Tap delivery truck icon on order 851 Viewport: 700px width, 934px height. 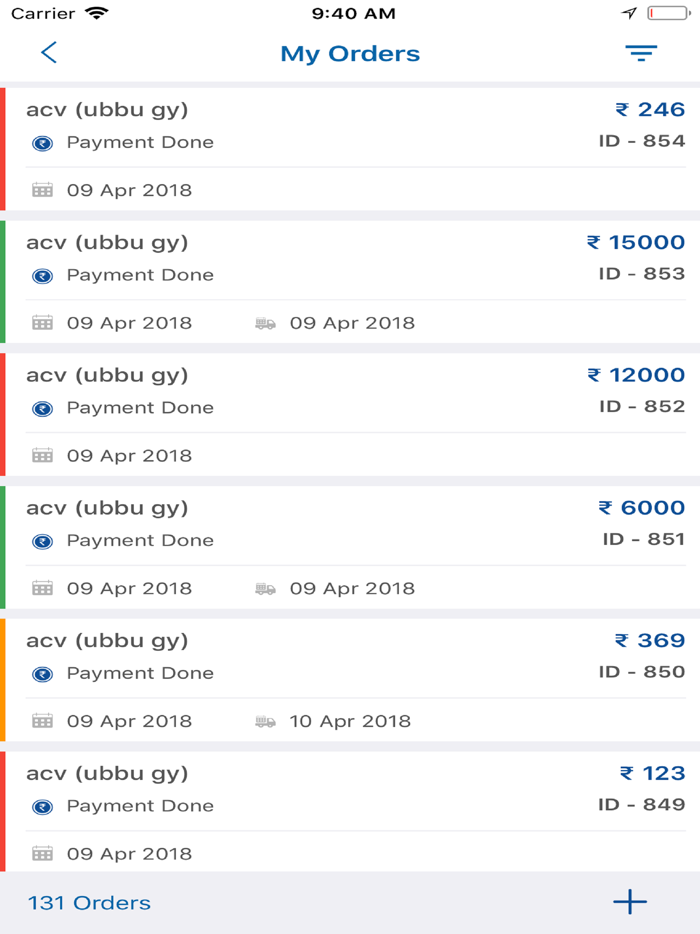click(x=265, y=588)
